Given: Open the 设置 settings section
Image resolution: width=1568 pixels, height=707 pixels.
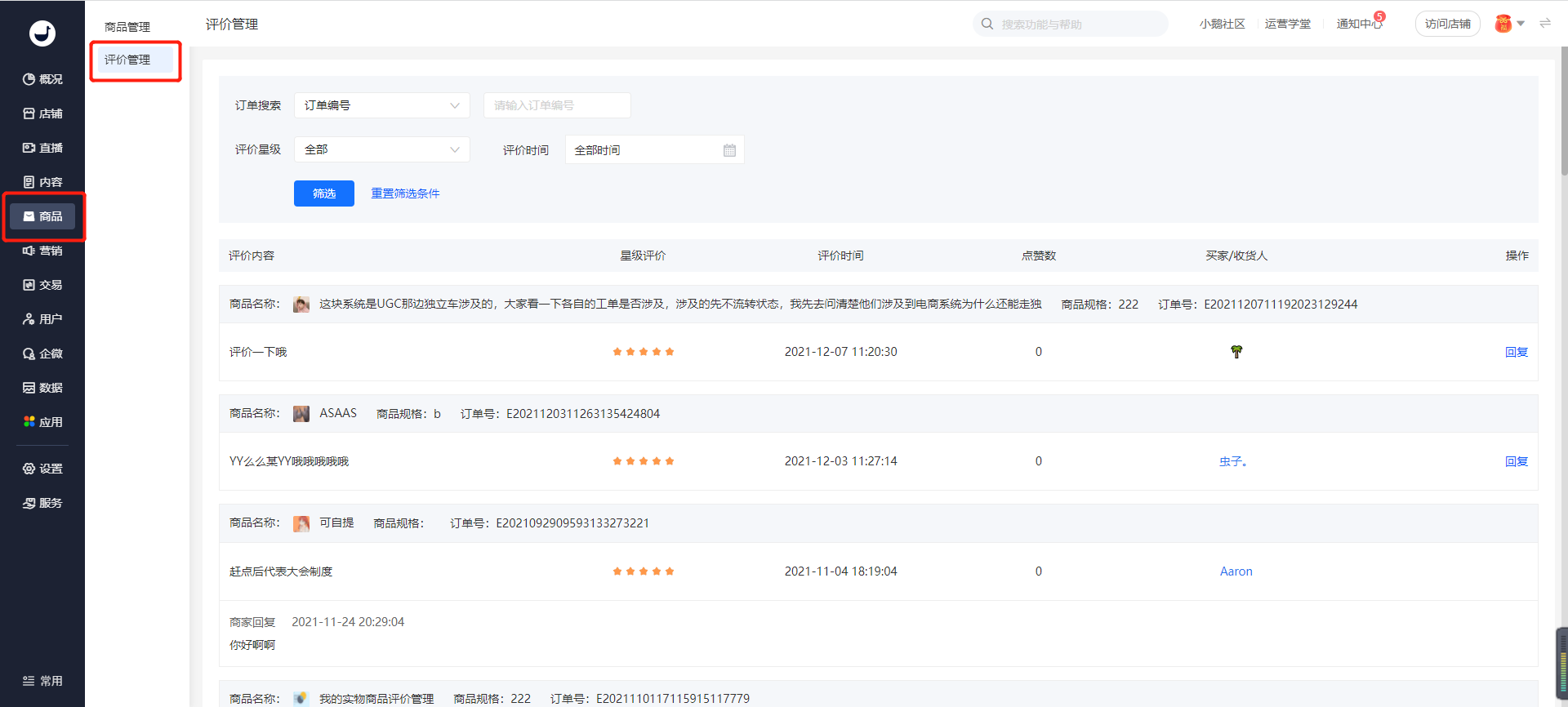Looking at the screenshot, I should [42, 469].
